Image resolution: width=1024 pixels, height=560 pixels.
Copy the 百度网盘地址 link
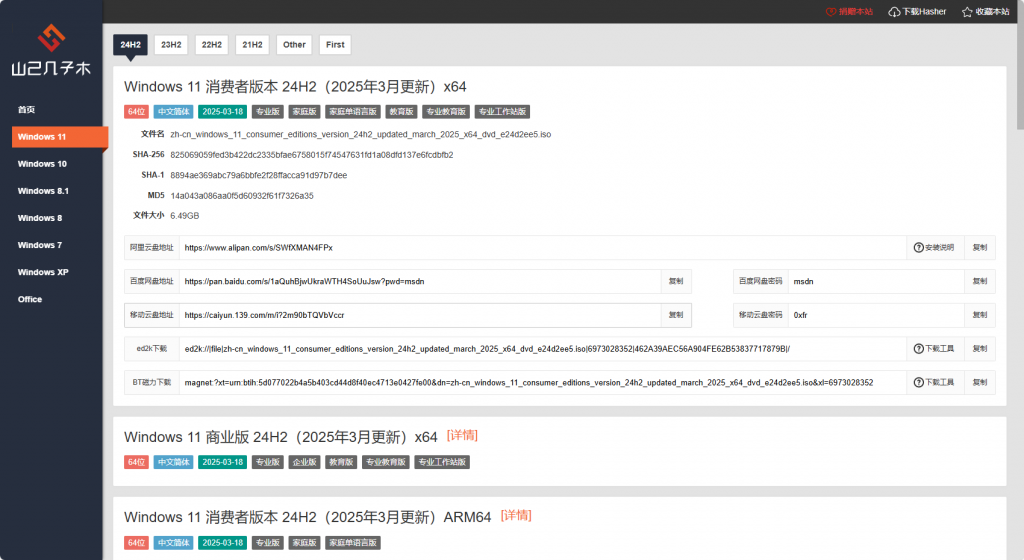(676, 281)
